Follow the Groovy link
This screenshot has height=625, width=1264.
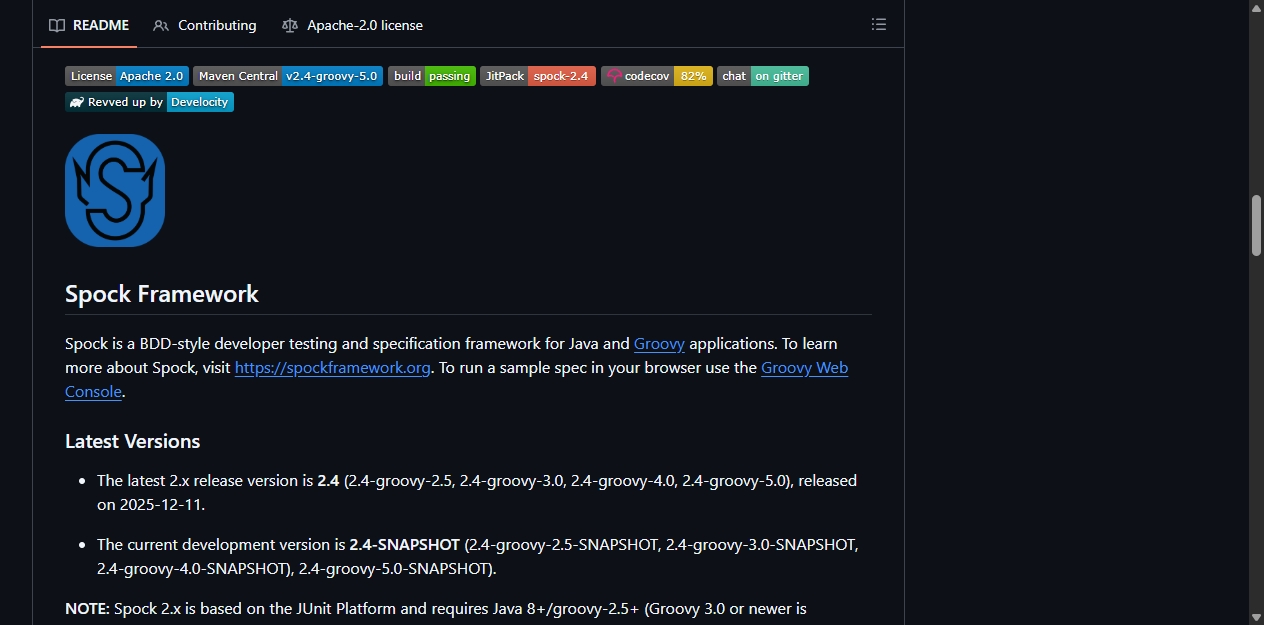(659, 344)
